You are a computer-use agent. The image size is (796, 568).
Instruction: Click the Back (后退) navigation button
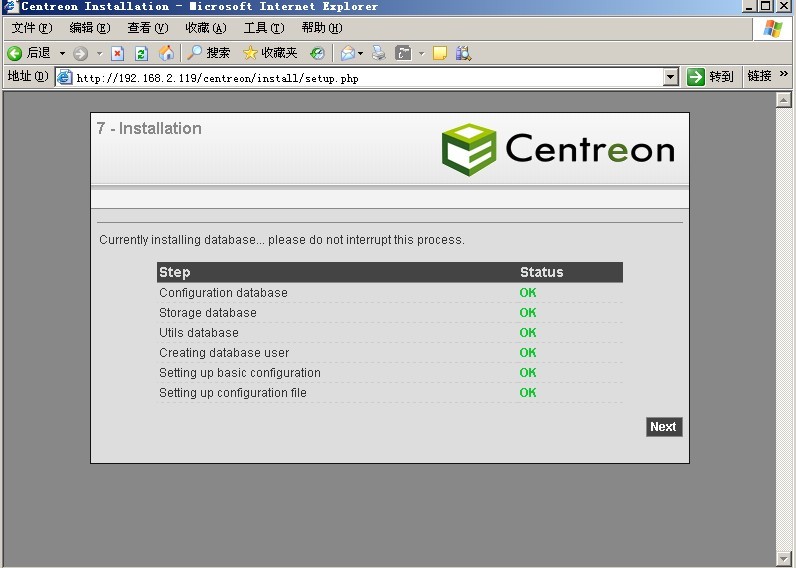pyautogui.click(x=29, y=53)
